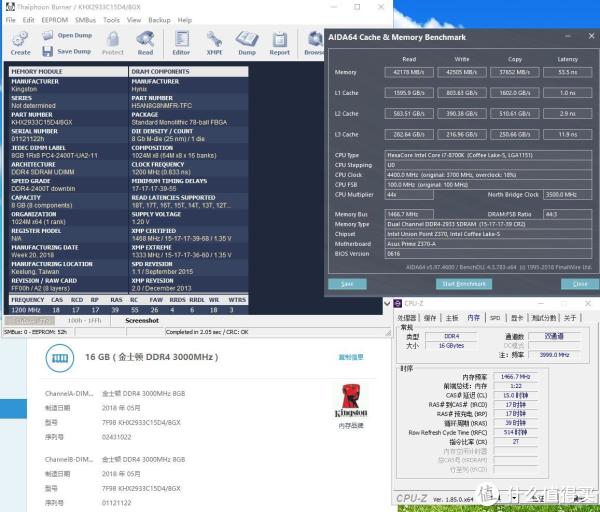Click the Read SPD toolbar icon

click(x=145, y=39)
